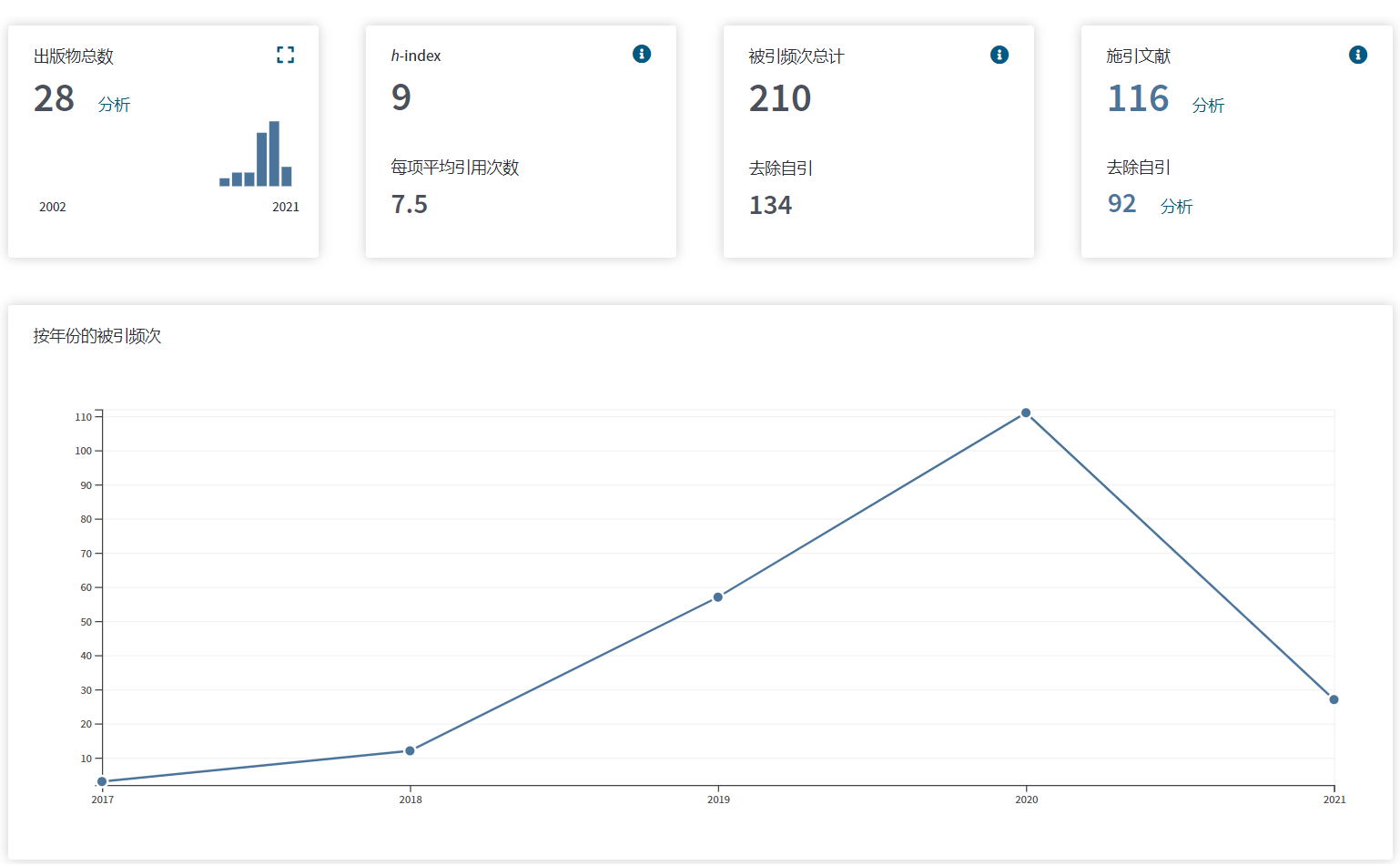
Task: Select the value 134 under 去除自引
Action: [770, 205]
